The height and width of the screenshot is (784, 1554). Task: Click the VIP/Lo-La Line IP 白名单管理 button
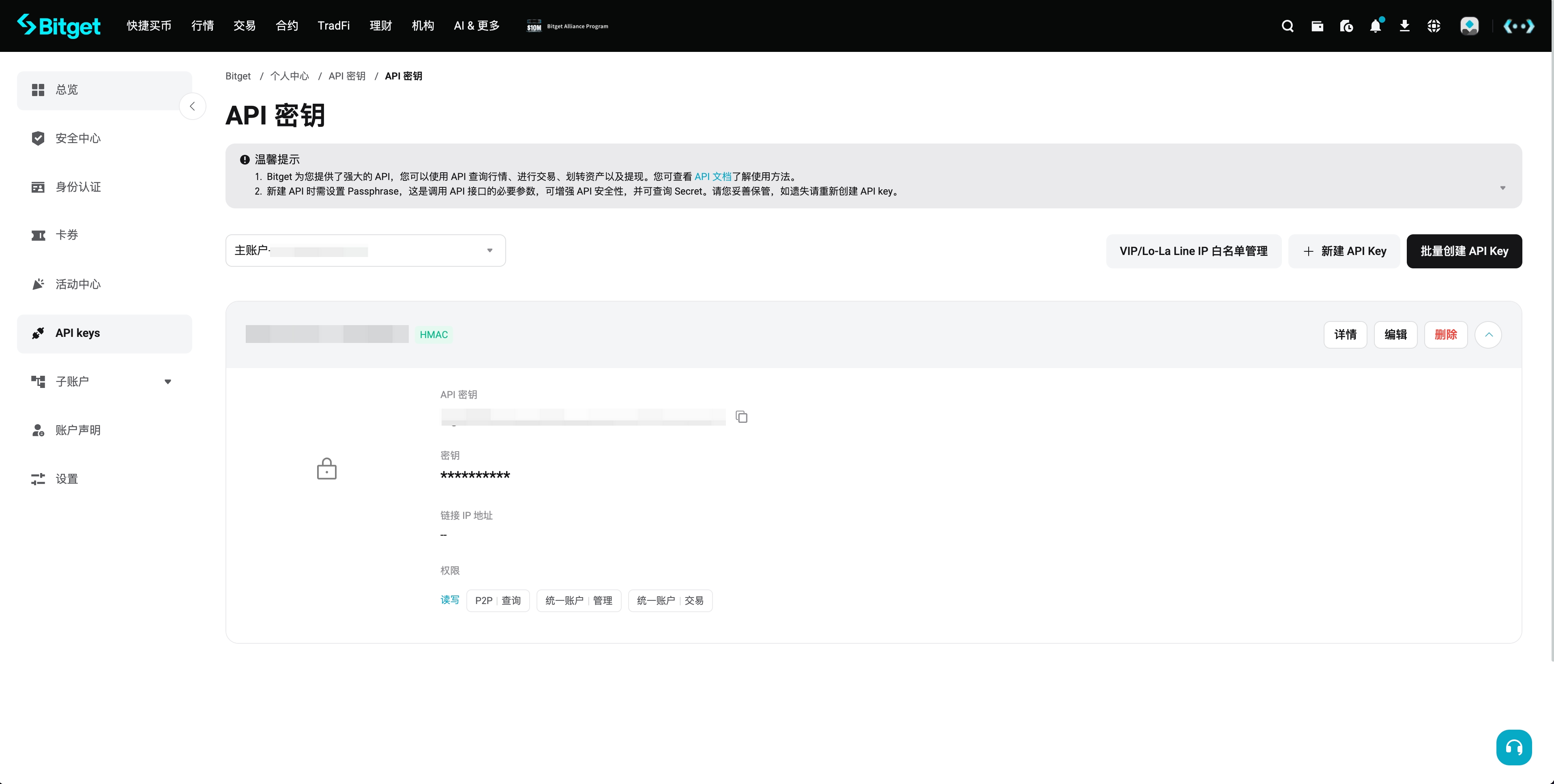coord(1193,251)
